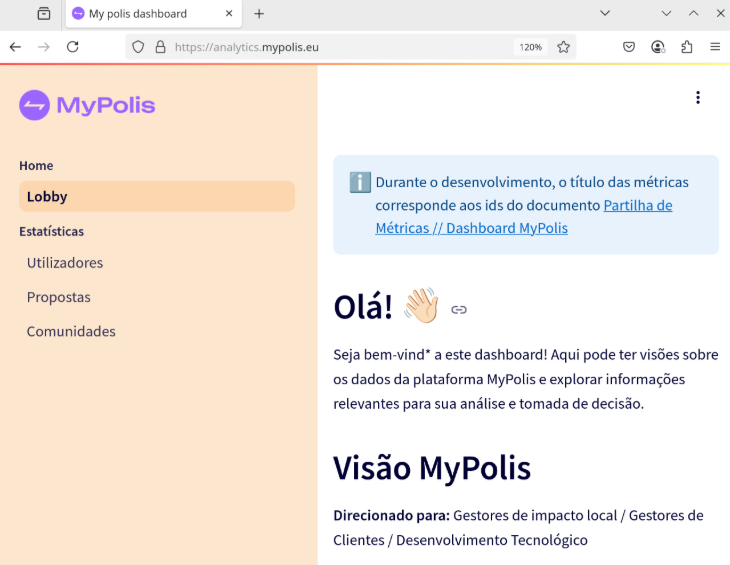This screenshot has height=565, width=730.
Task: Navigate to the Utilizadores statistics page
Action: point(65,263)
